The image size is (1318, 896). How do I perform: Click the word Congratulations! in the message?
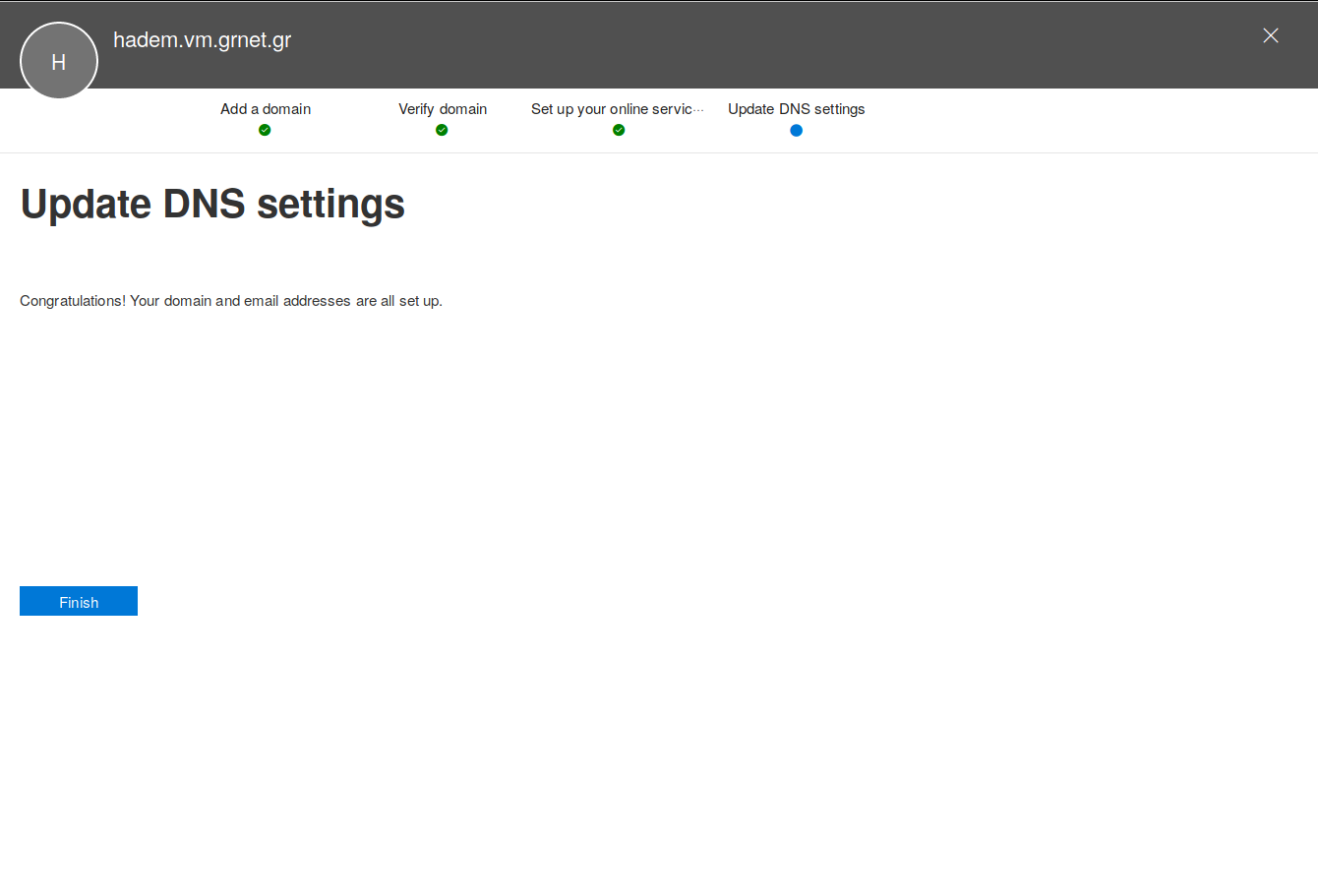click(x=73, y=301)
